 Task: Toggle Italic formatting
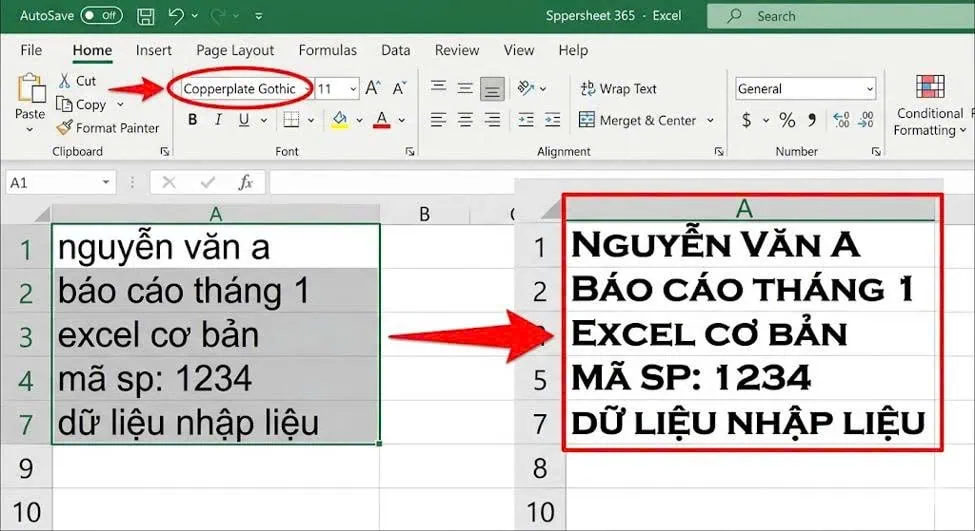tap(218, 119)
